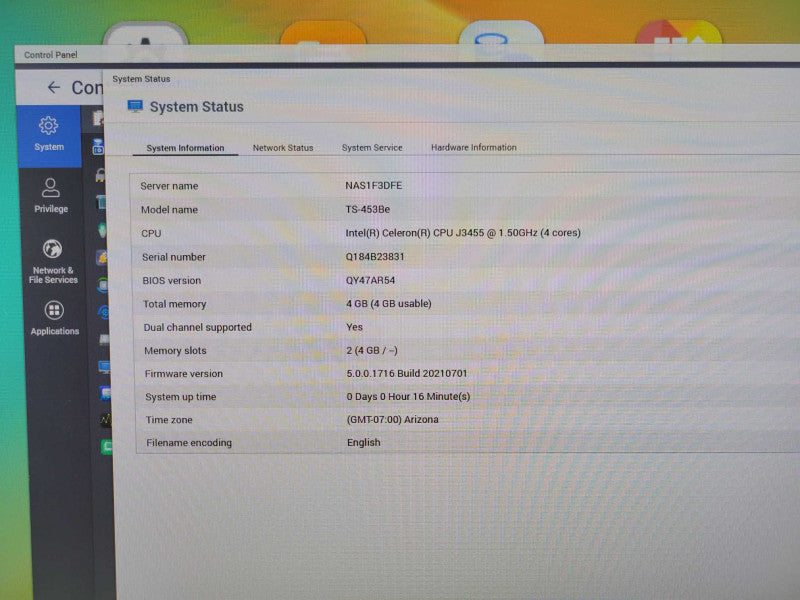Click the System up time label
800x600 pixels.
click(x=181, y=397)
